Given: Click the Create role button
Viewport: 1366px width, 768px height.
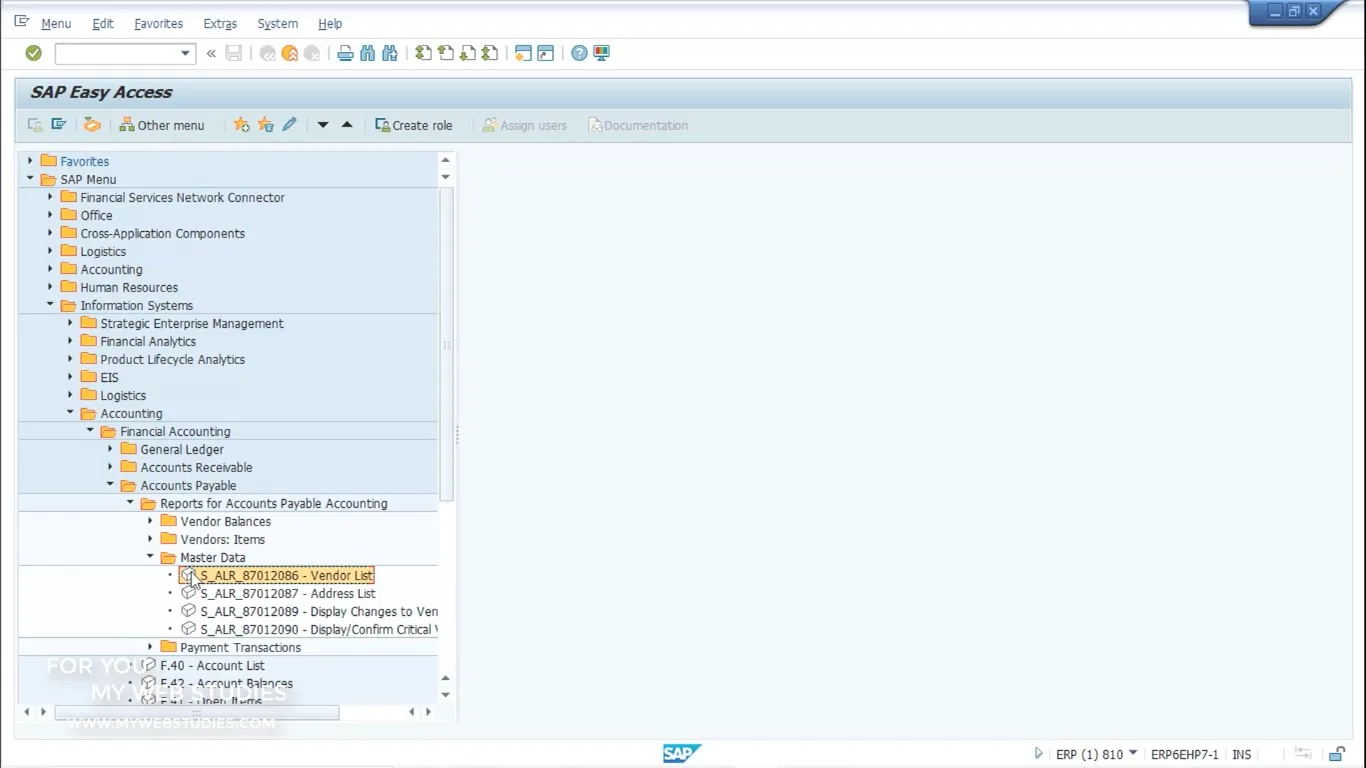Looking at the screenshot, I should [x=414, y=125].
